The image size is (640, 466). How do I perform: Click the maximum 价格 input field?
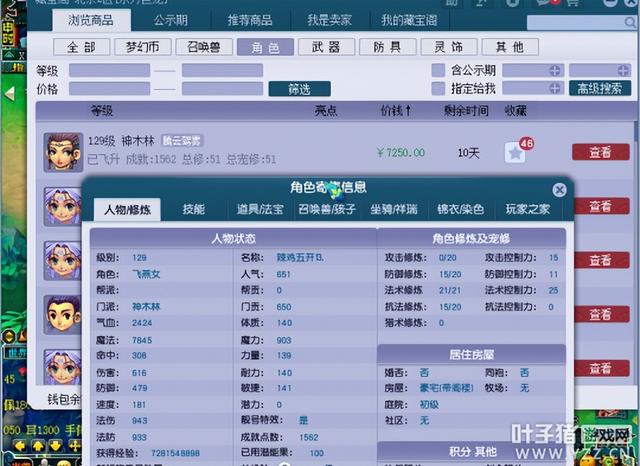tap(222, 89)
